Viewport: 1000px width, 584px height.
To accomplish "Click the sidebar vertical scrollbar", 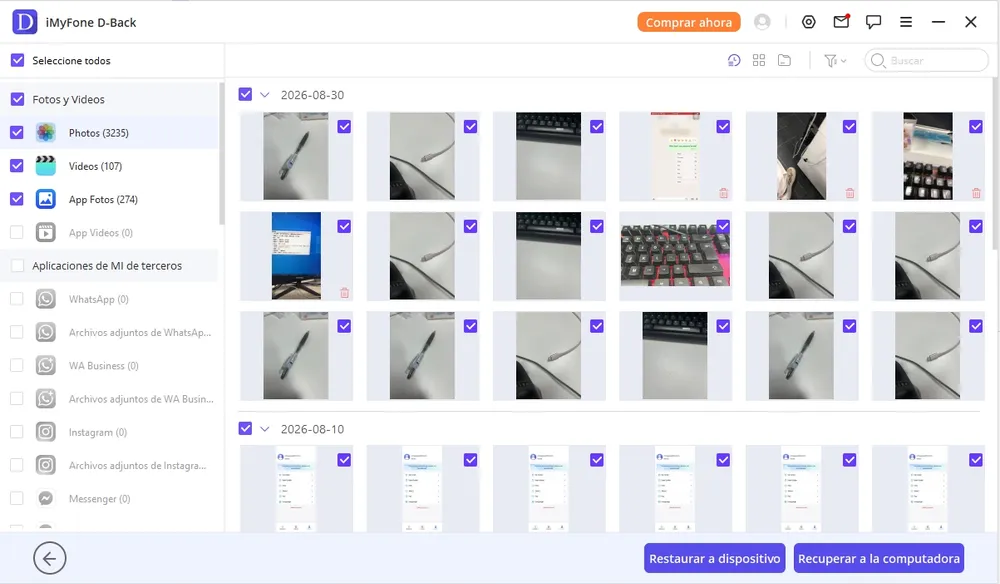I will [x=221, y=153].
